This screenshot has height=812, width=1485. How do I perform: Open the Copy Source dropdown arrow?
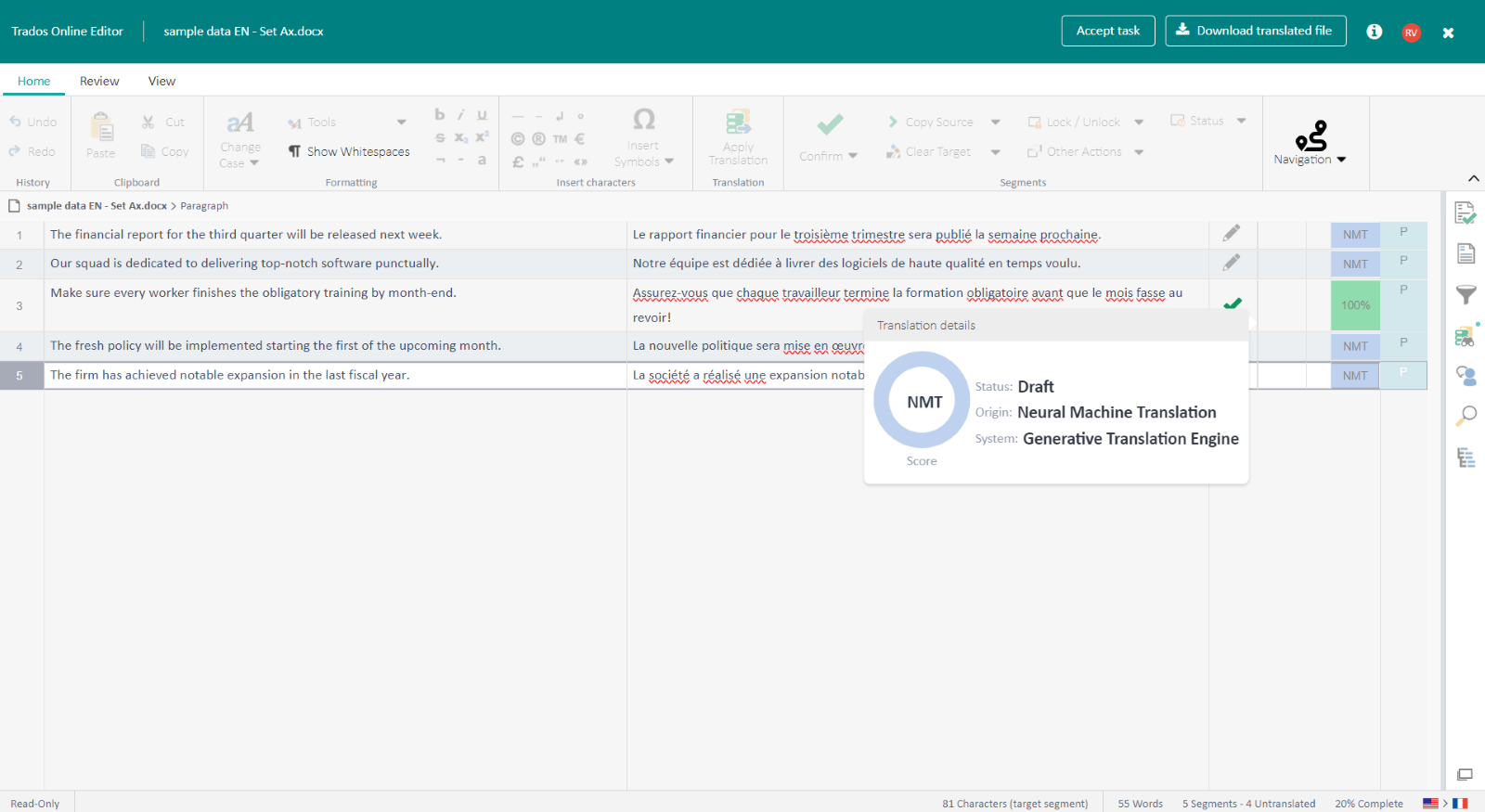[x=996, y=122]
